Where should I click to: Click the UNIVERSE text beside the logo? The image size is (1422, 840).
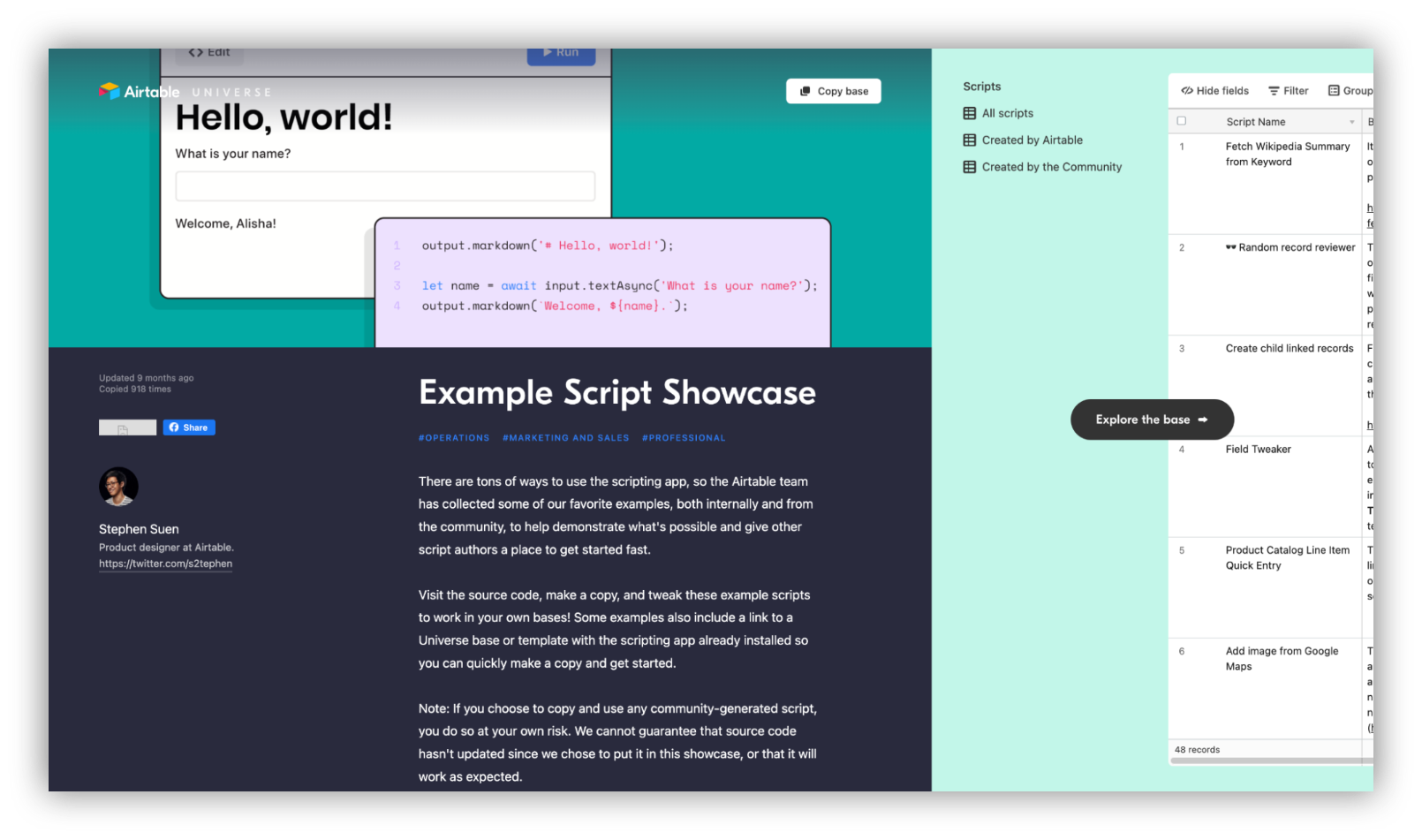pyautogui.click(x=232, y=92)
